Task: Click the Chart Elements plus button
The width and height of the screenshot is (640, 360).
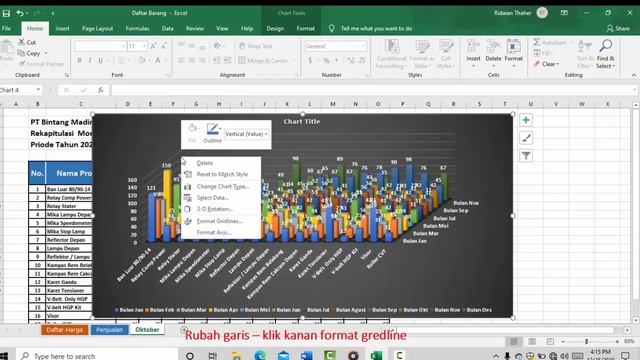Action: tap(526, 120)
